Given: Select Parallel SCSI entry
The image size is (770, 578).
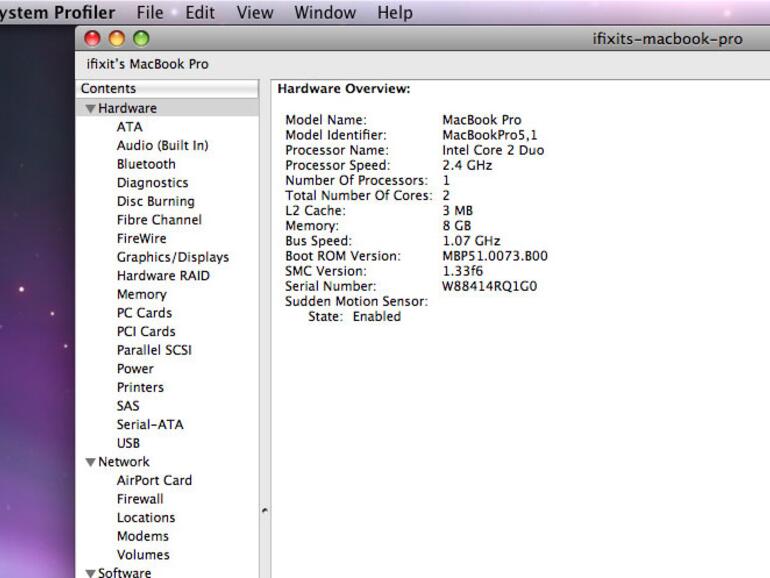Looking at the screenshot, I should click(154, 351).
